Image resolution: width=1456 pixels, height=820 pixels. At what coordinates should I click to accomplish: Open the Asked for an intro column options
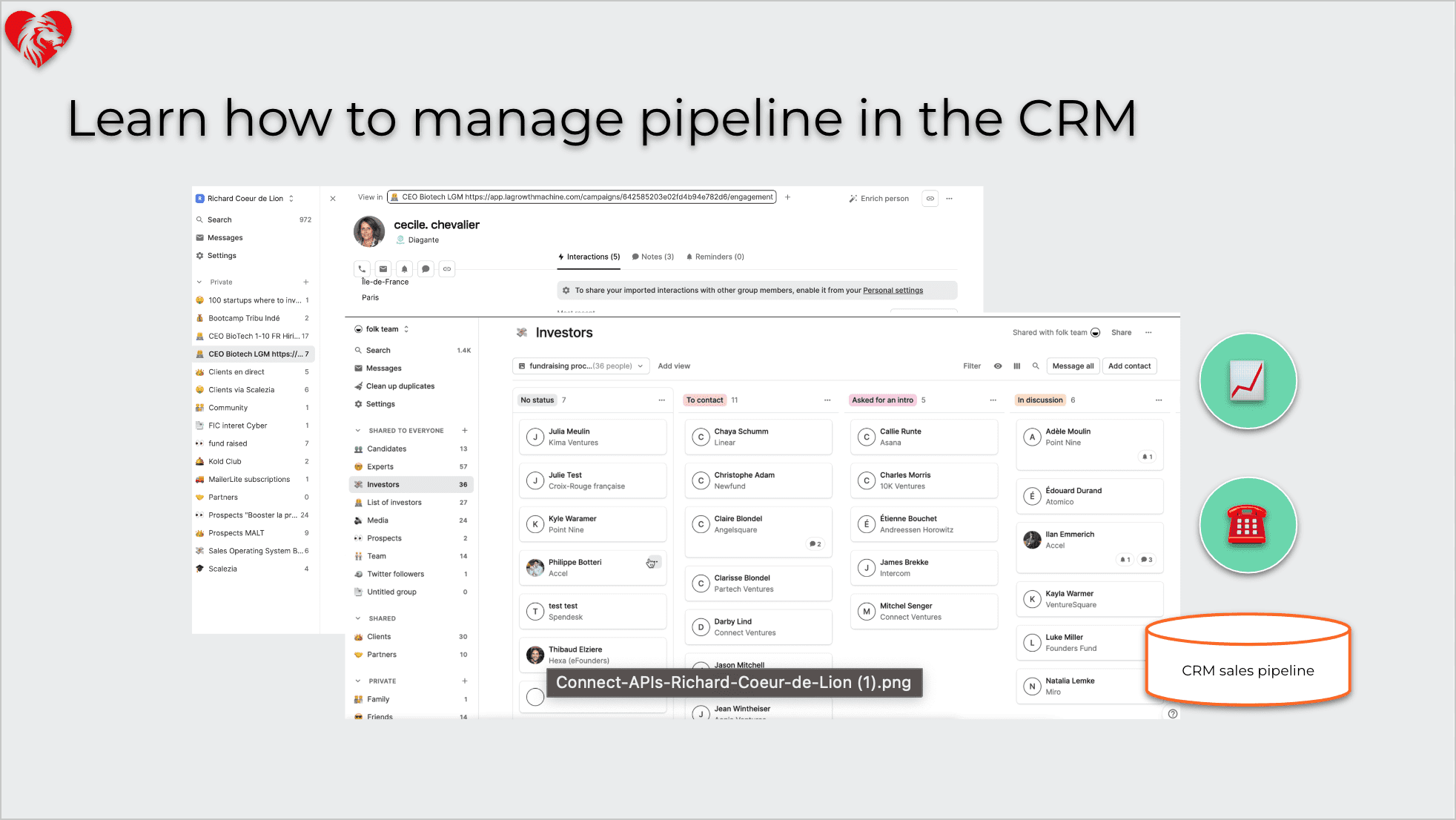[993, 400]
